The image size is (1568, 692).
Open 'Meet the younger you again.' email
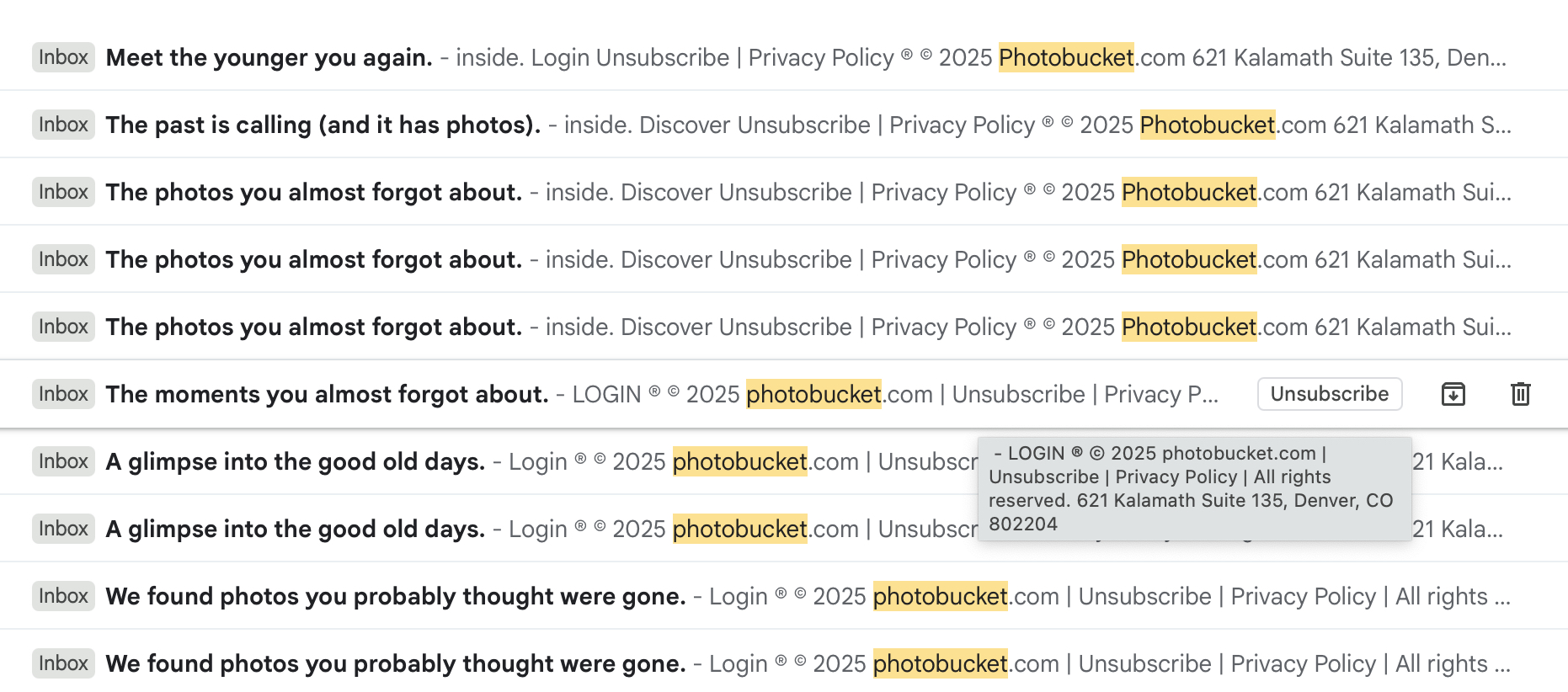click(x=269, y=57)
